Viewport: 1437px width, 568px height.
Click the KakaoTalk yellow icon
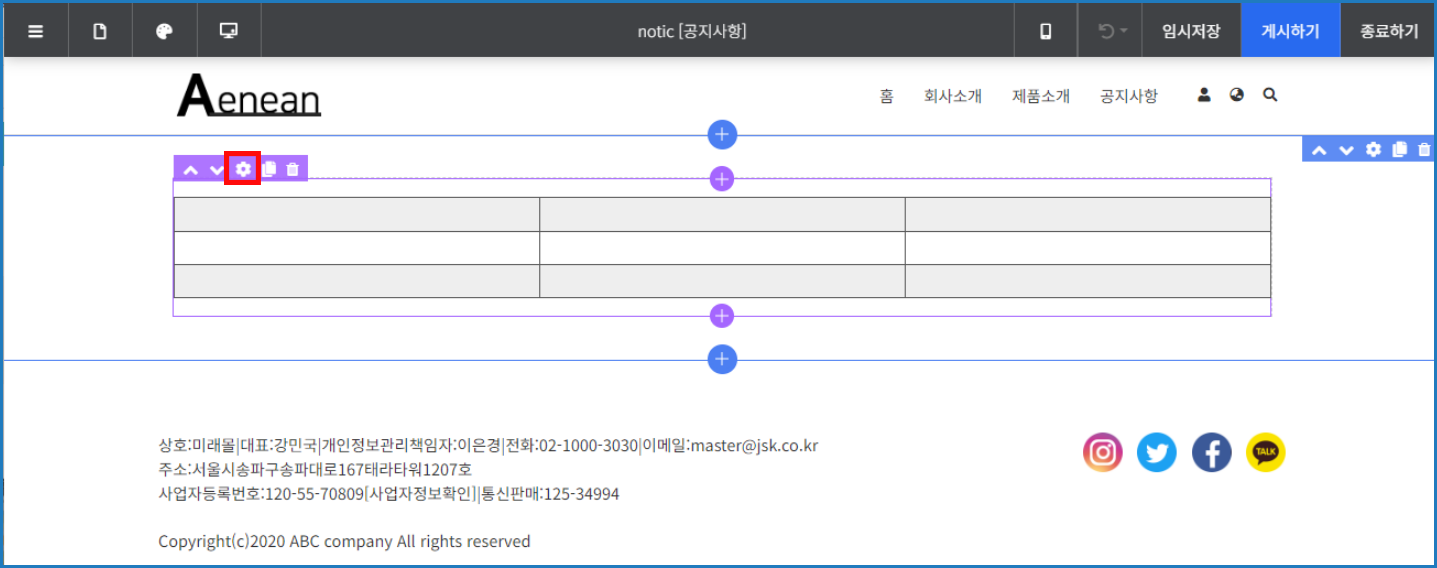1265,453
